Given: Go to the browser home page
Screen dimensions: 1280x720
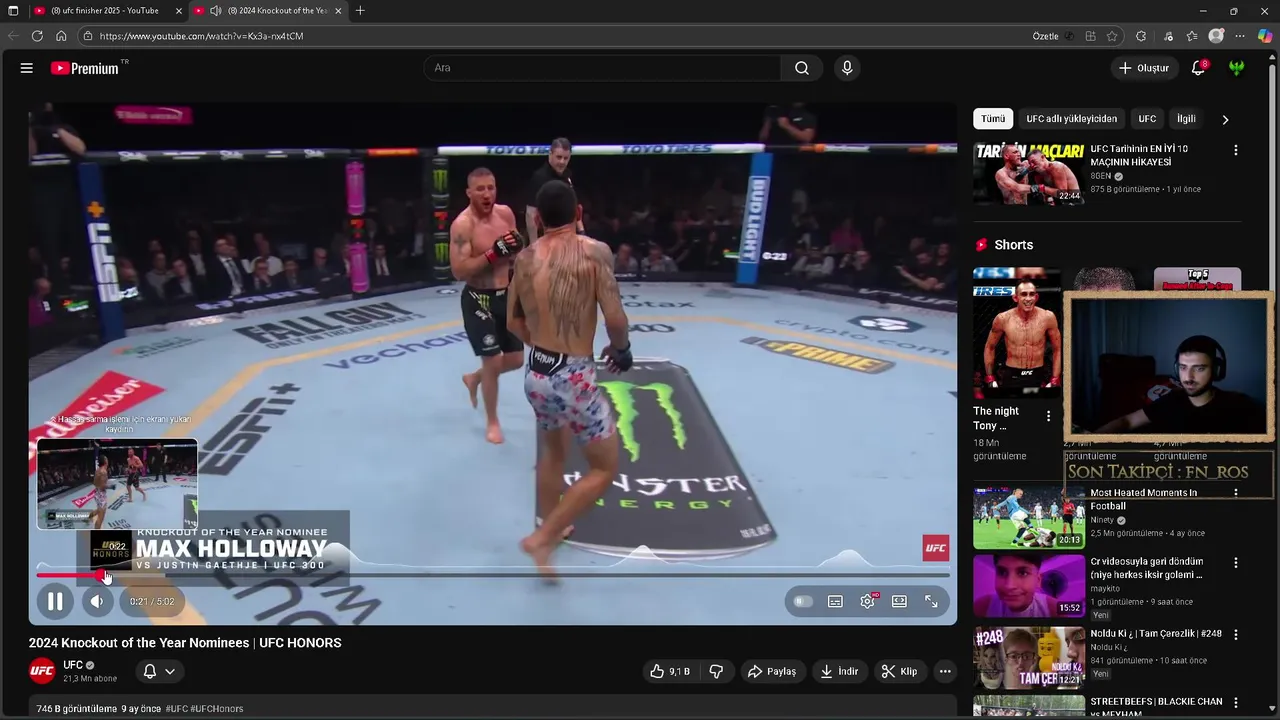Looking at the screenshot, I should click(61, 36).
